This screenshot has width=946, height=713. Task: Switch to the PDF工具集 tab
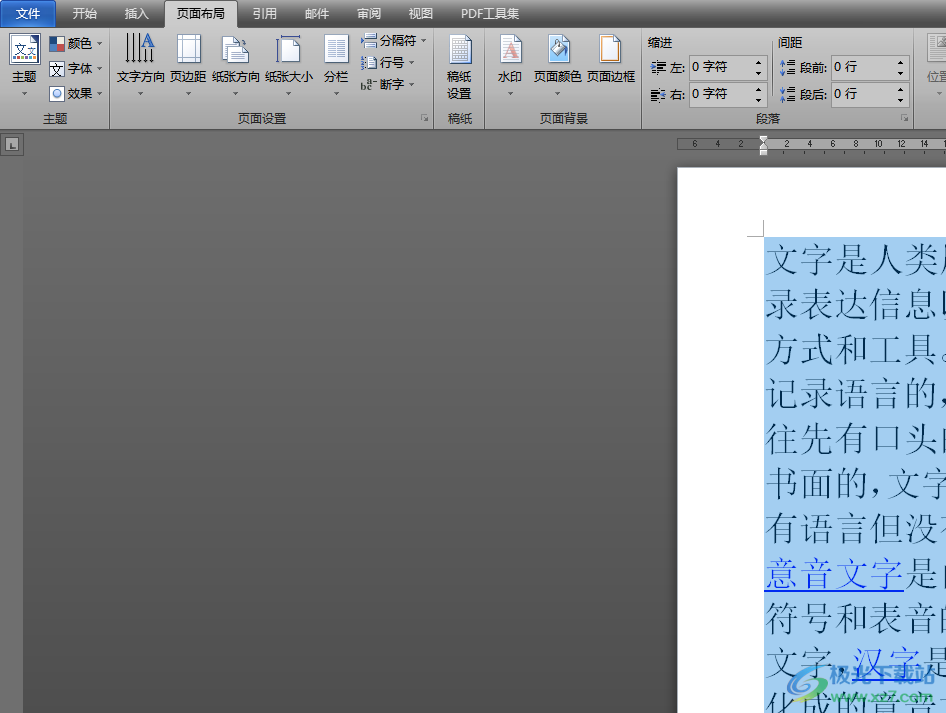coord(490,14)
